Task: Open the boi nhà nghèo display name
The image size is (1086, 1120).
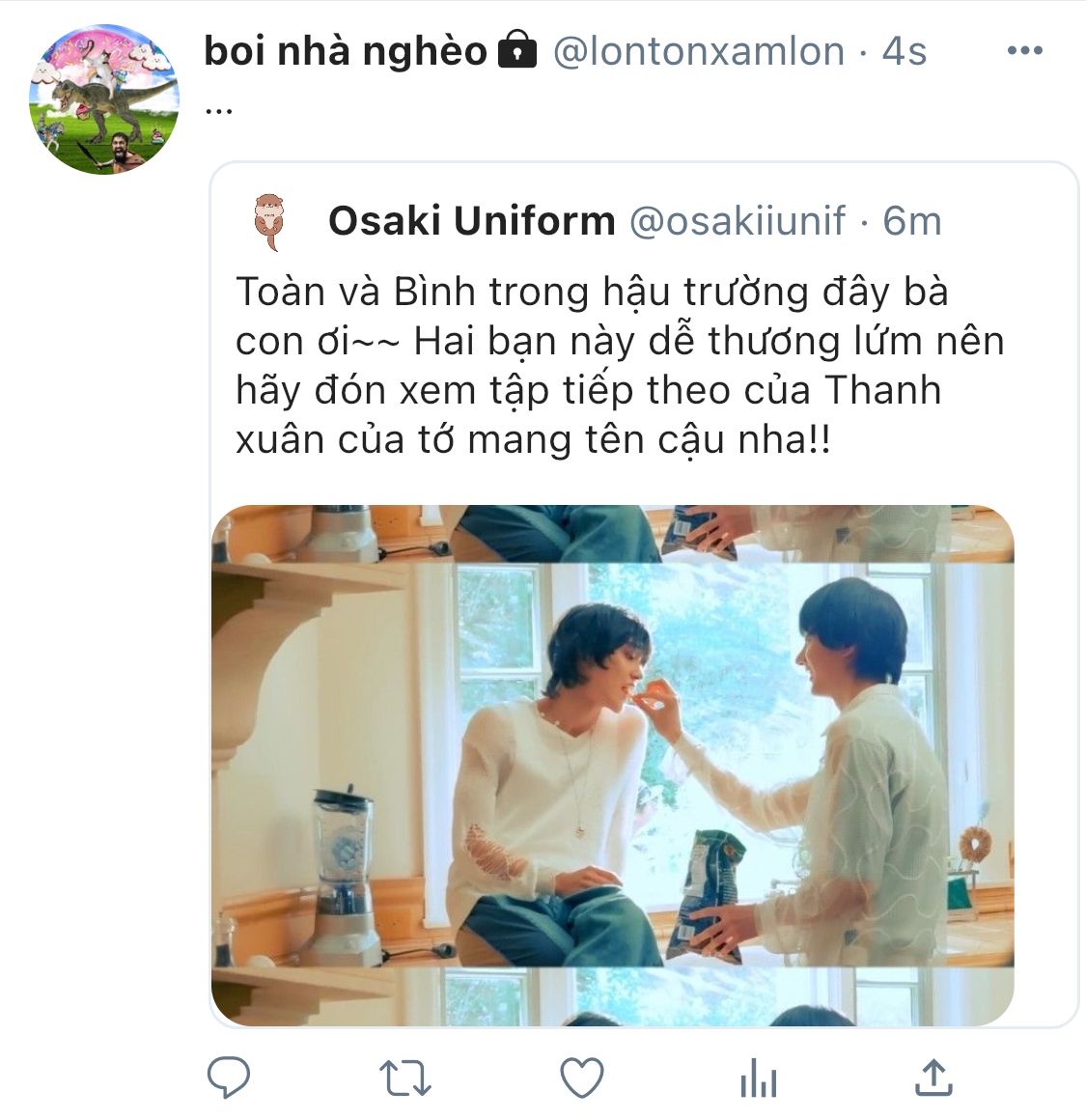Action: (x=346, y=51)
